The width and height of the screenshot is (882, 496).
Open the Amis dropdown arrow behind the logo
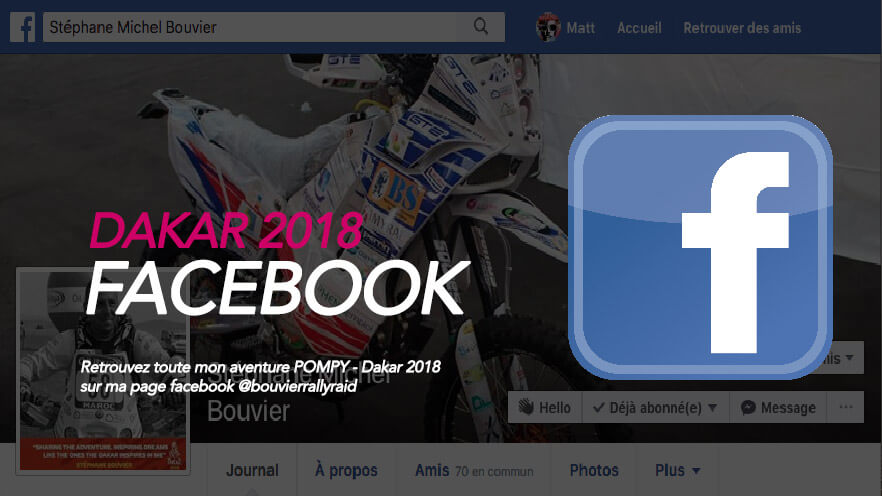point(849,358)
